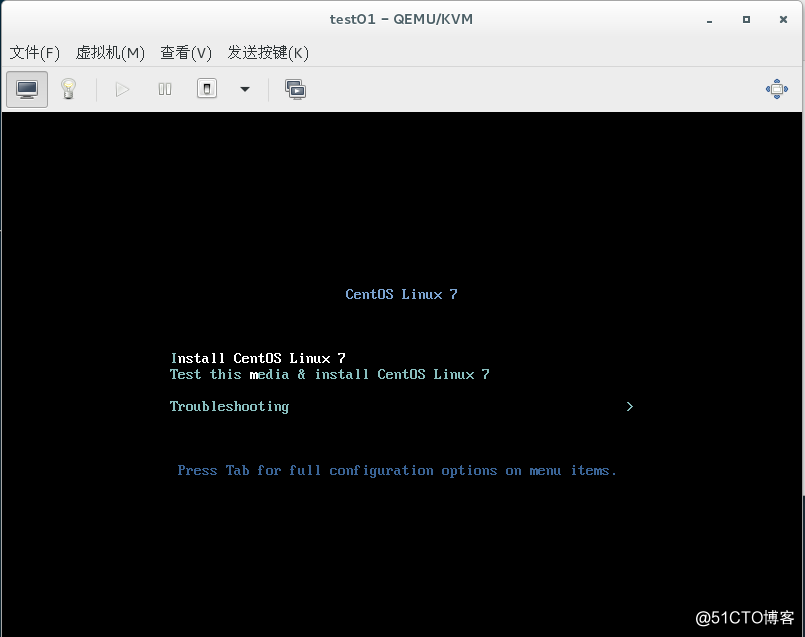Minimize the test01 QEMU/KVM window

[709, 20]
